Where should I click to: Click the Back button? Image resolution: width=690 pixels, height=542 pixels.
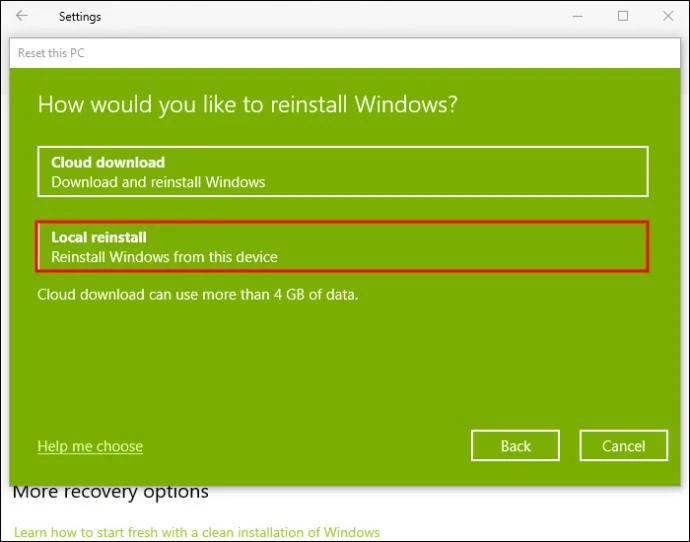(x=515, y=446)
